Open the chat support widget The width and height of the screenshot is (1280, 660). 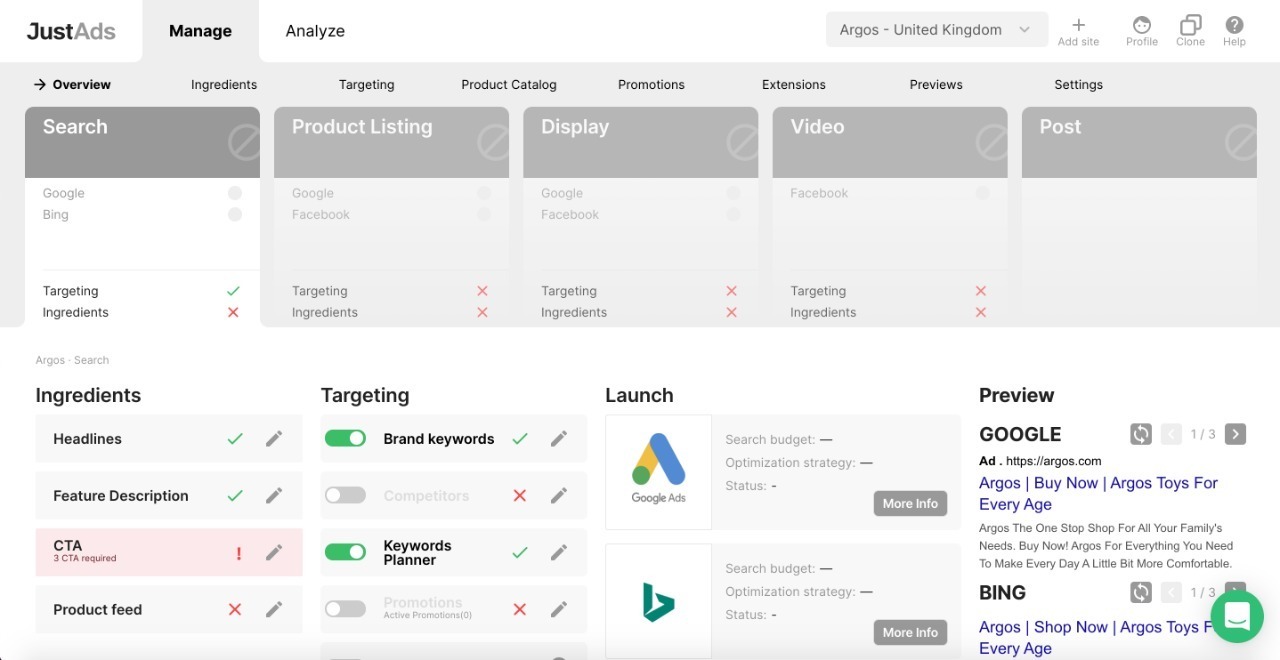tap(1237, 616)
